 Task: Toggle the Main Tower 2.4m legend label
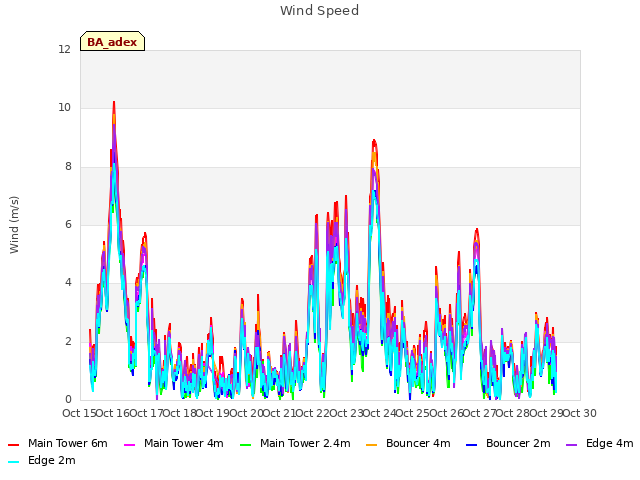click(305, 443)
